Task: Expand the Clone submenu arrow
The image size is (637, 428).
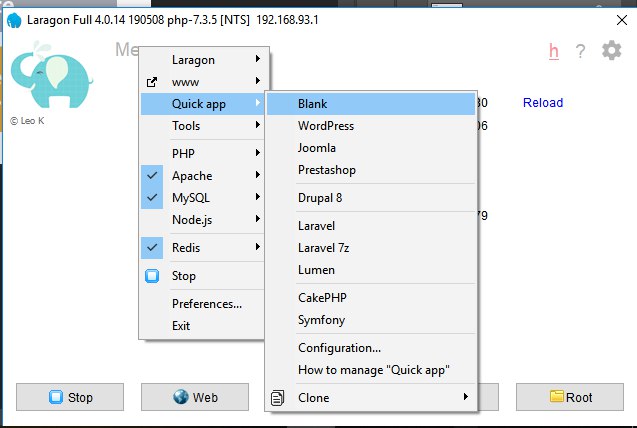Action: click(x=466, y=396)
